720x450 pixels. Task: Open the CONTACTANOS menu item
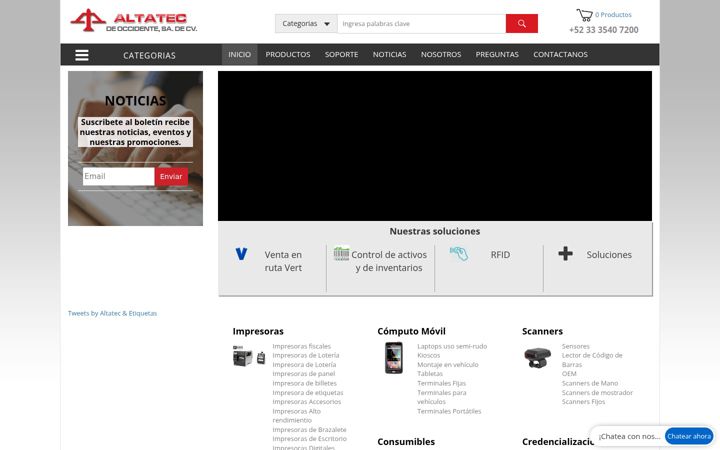560,54
